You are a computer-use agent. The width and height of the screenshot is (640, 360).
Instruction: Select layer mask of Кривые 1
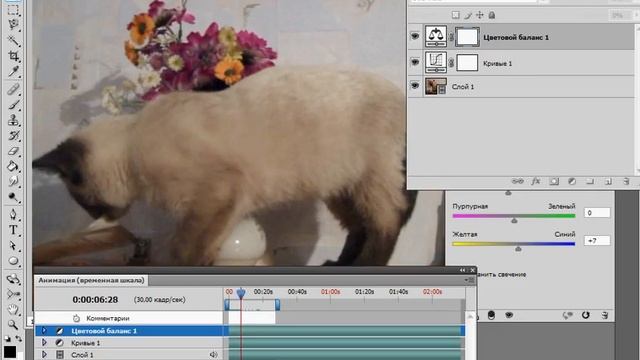(467, 63)
